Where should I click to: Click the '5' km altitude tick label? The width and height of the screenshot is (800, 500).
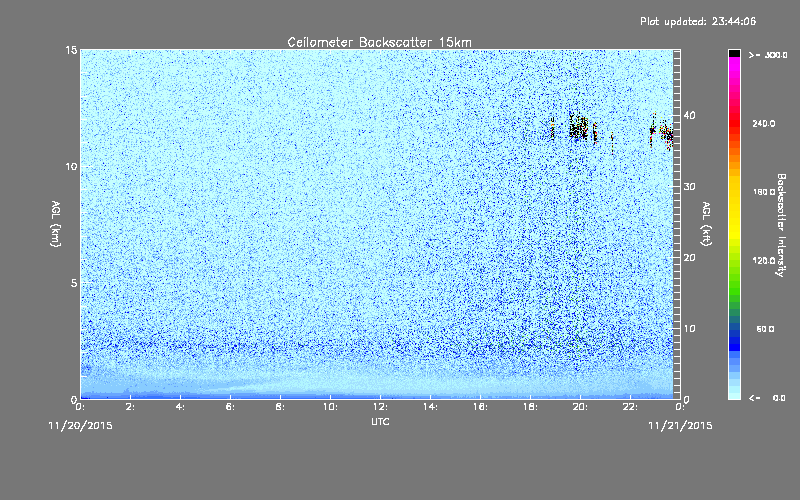click(x=74, y=283)
